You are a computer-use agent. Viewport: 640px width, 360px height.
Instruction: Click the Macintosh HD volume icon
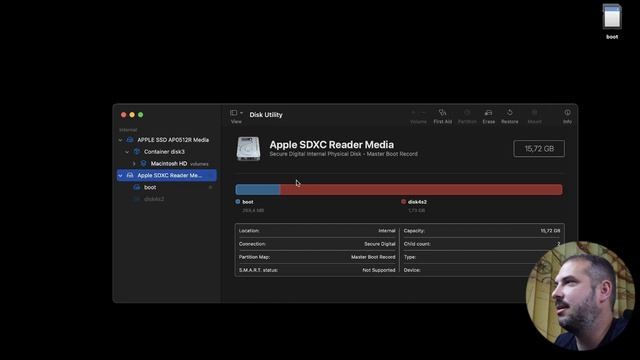point(143,164)
